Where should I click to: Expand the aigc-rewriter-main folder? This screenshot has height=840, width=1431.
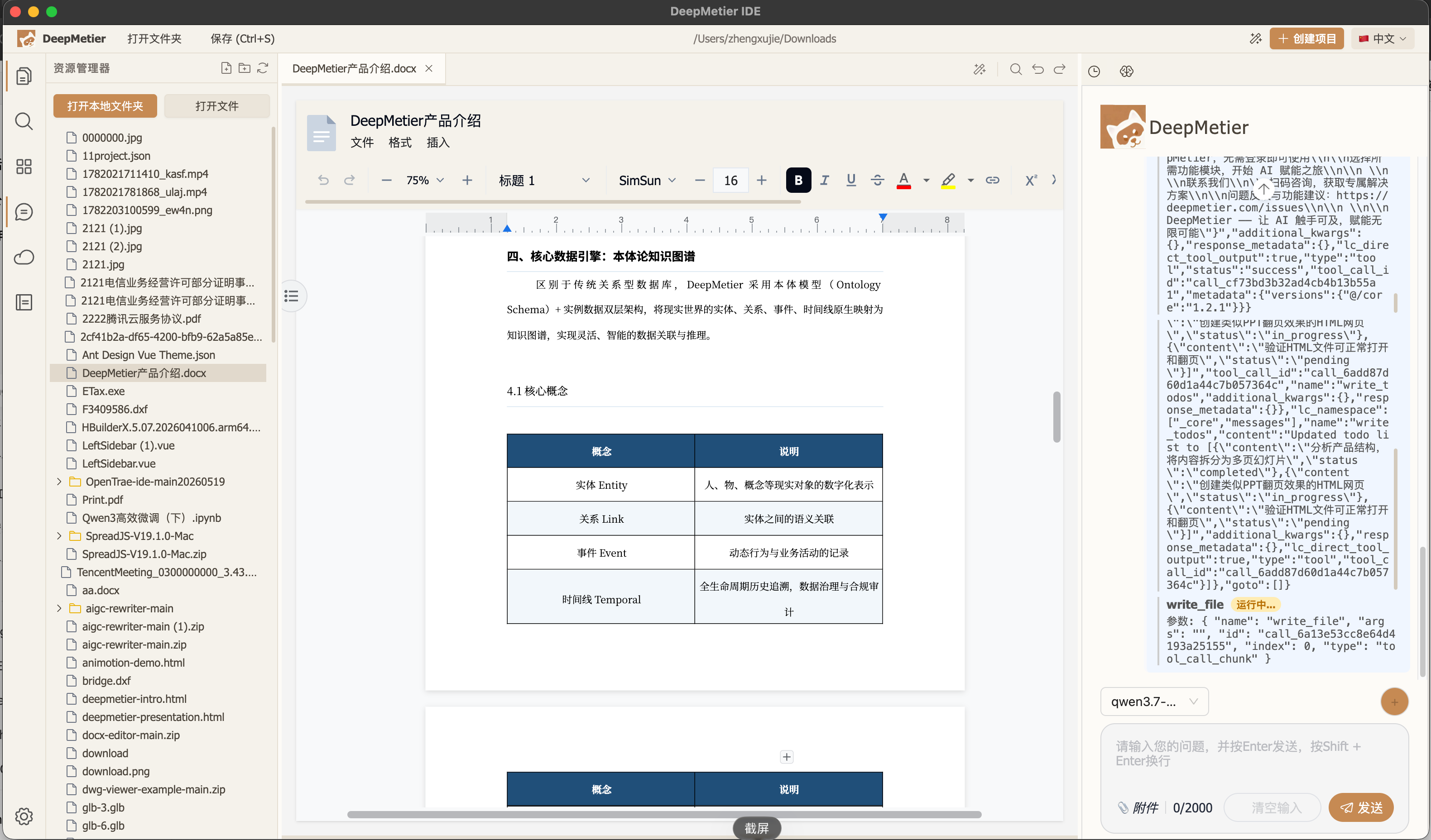pyautogui.click(x=59, y=608)
